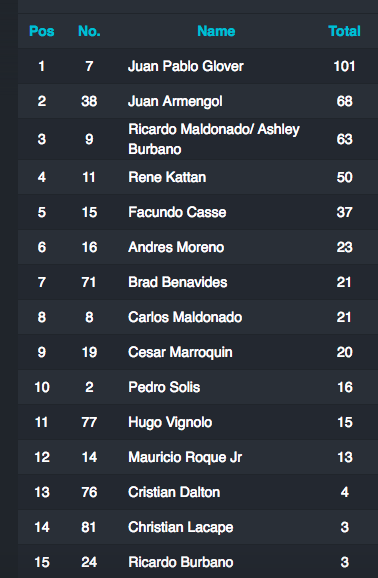The width and height of the screenshot is (378, 578).
Task: Sort by the Name column header
Action: (216, 31)
